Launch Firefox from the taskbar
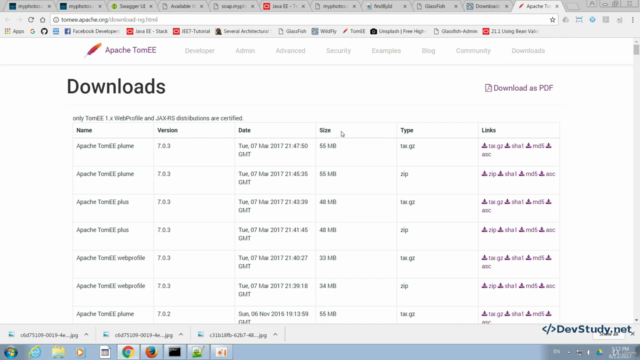Viewport: 640px width, 360px height. (151, 352)
